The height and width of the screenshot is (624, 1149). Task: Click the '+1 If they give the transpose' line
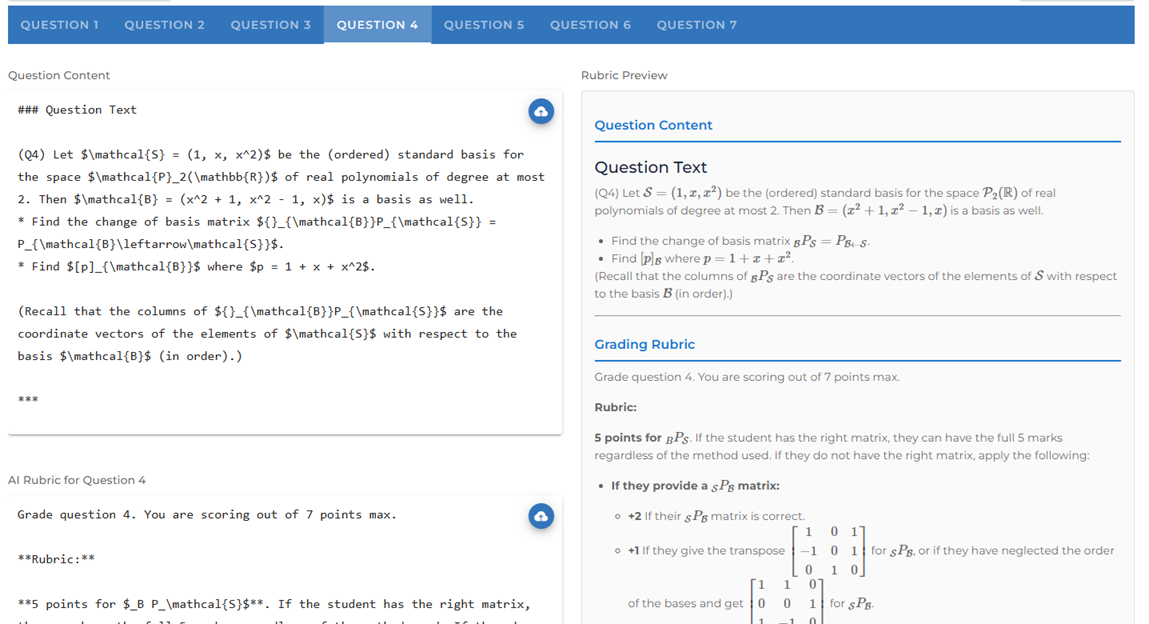(871, 551)
